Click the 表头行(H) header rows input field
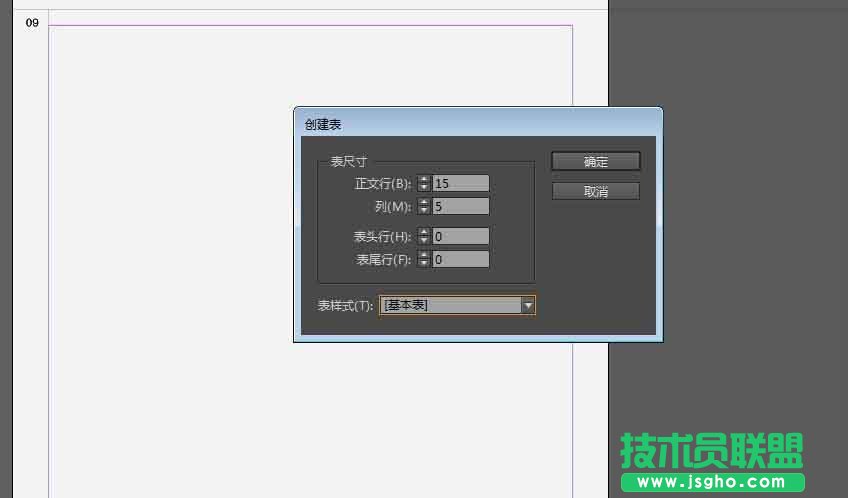Viewport: 848px width, 498px height. pos(460,236)
